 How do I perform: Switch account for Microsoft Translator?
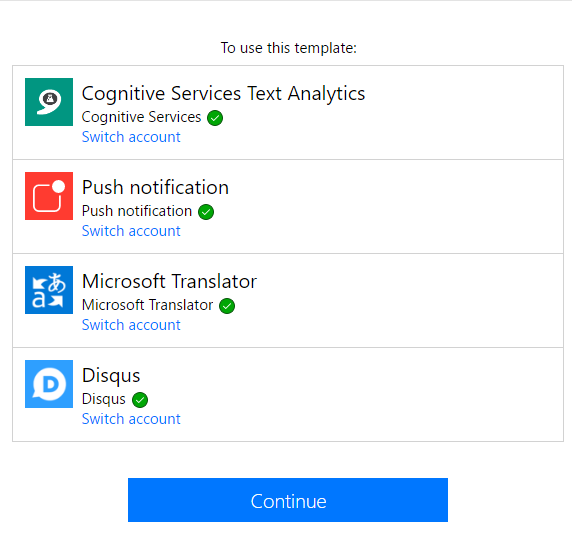131,325
